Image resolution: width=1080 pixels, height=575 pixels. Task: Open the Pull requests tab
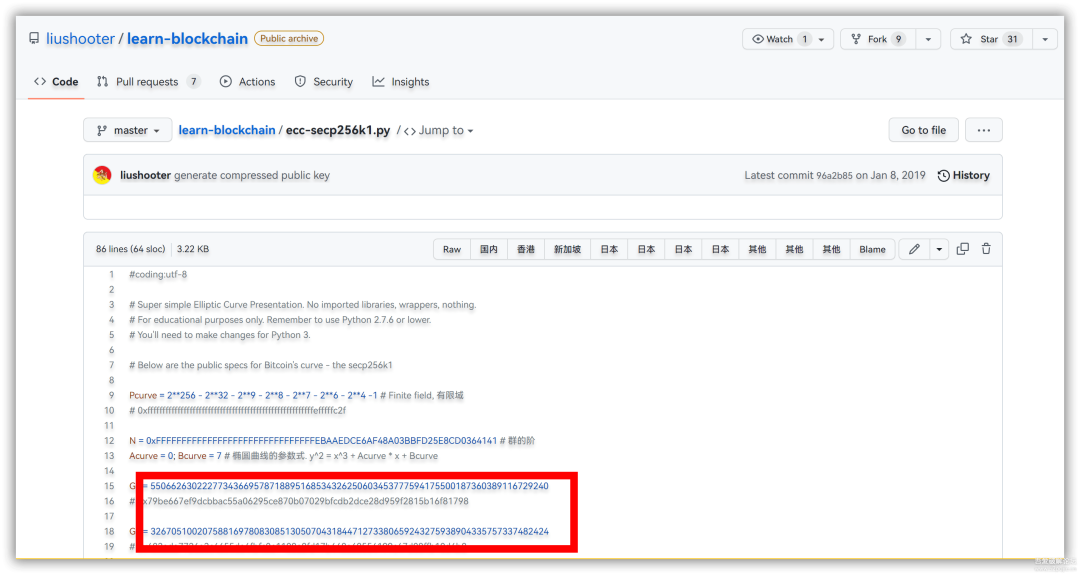[x=147, y=81]
